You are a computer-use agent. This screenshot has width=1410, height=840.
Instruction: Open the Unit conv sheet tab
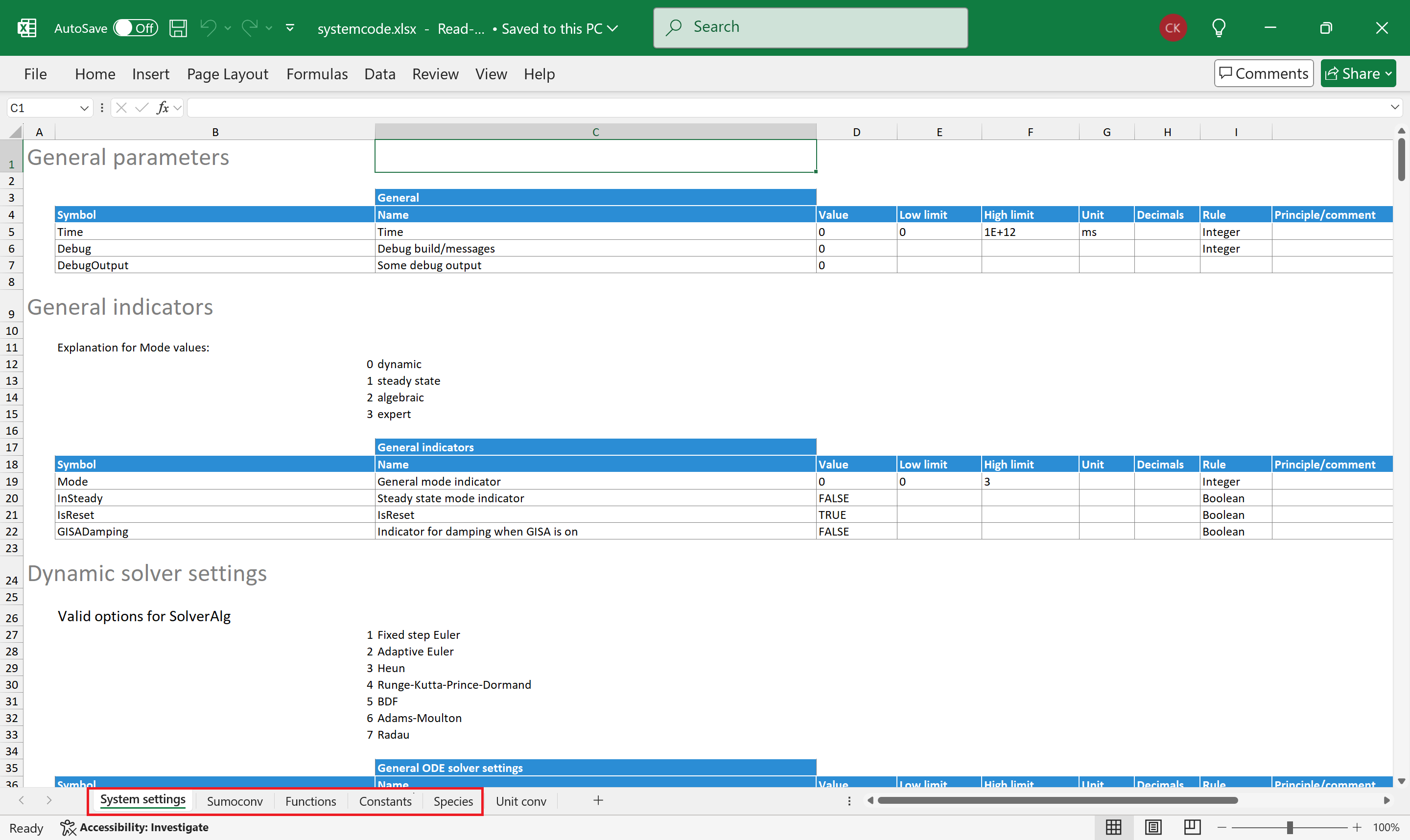pyautogui.click(x=521, y=801)
